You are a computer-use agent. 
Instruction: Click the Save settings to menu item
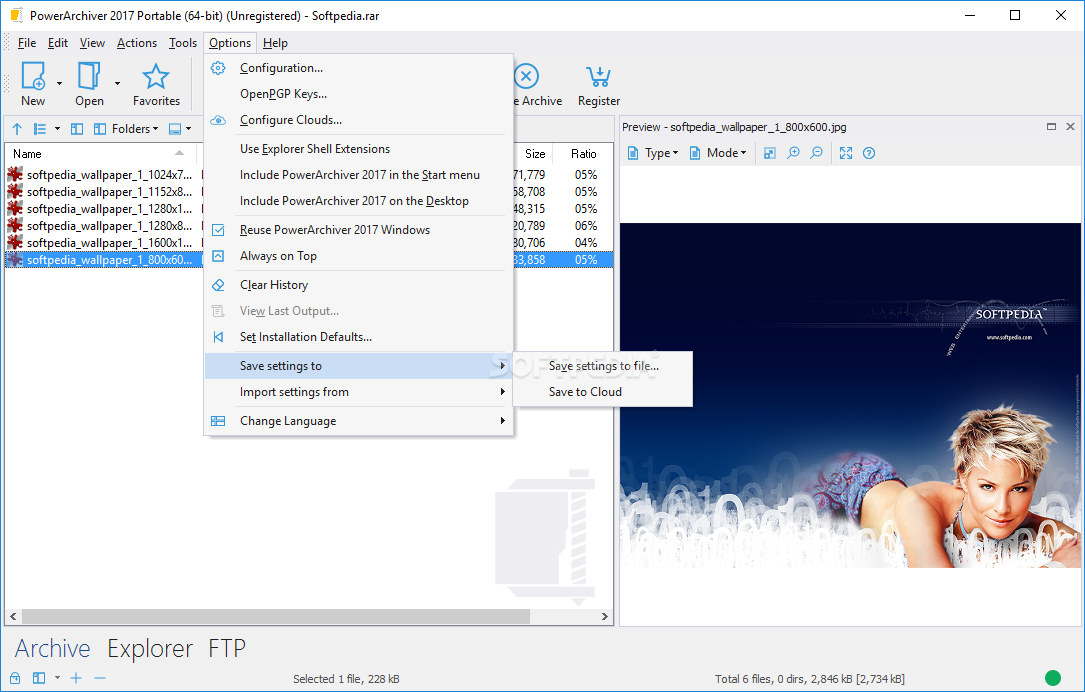(358, 366)
